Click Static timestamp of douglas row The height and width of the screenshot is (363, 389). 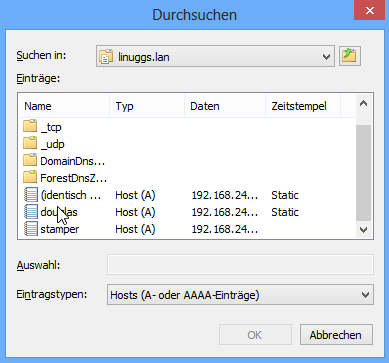coord(285,212)
